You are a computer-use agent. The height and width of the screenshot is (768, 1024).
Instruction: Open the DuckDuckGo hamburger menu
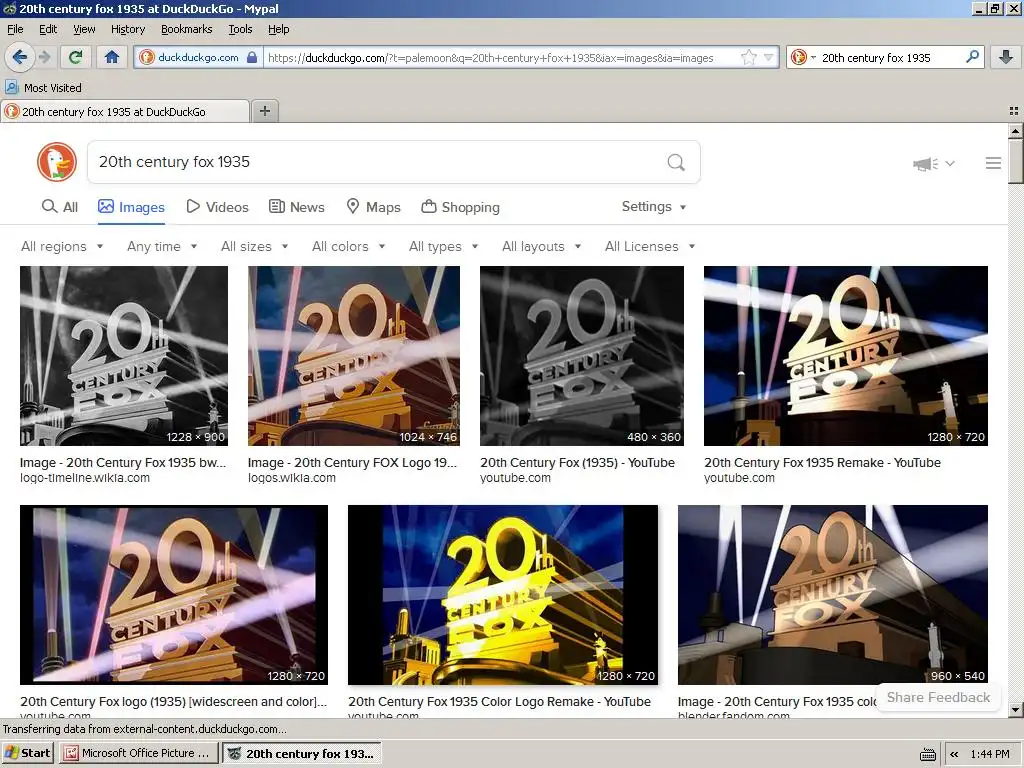[x=993, y=163]
